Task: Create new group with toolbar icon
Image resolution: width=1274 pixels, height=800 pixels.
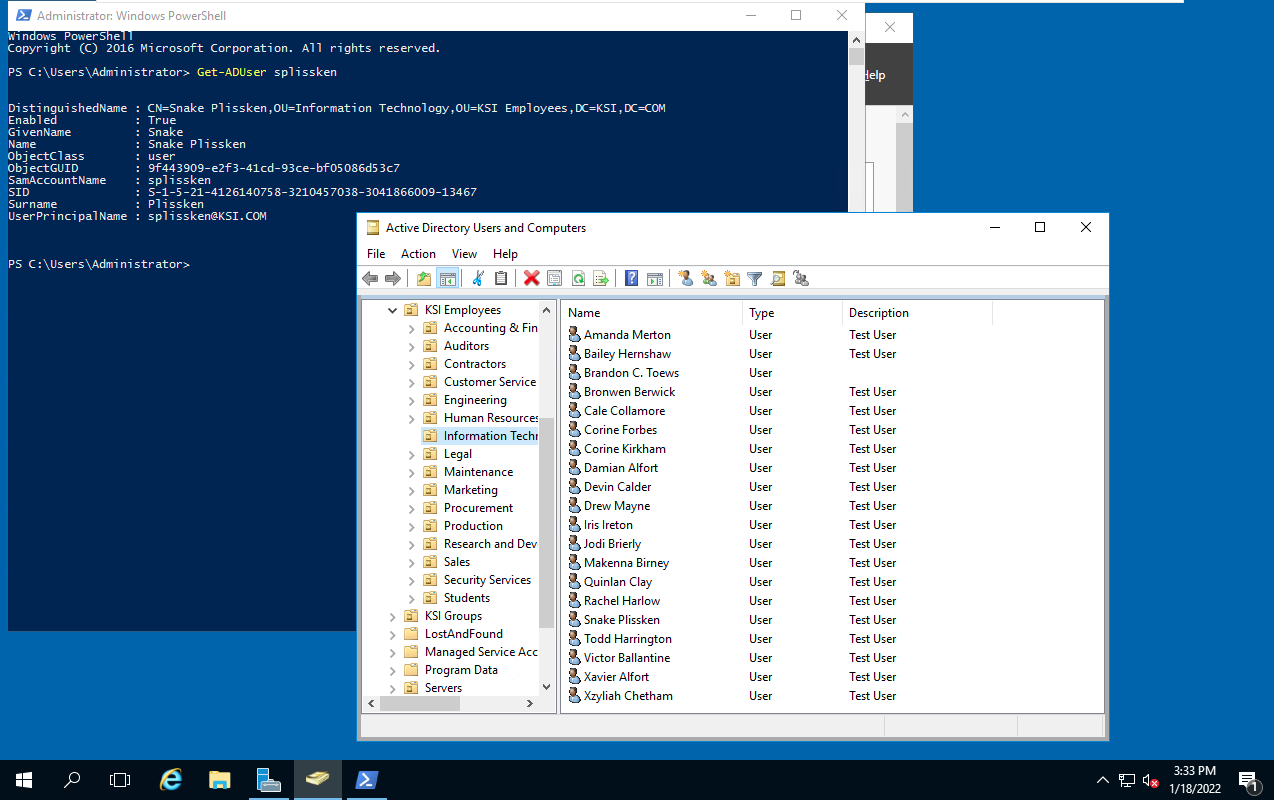Action: coord(709,279)
